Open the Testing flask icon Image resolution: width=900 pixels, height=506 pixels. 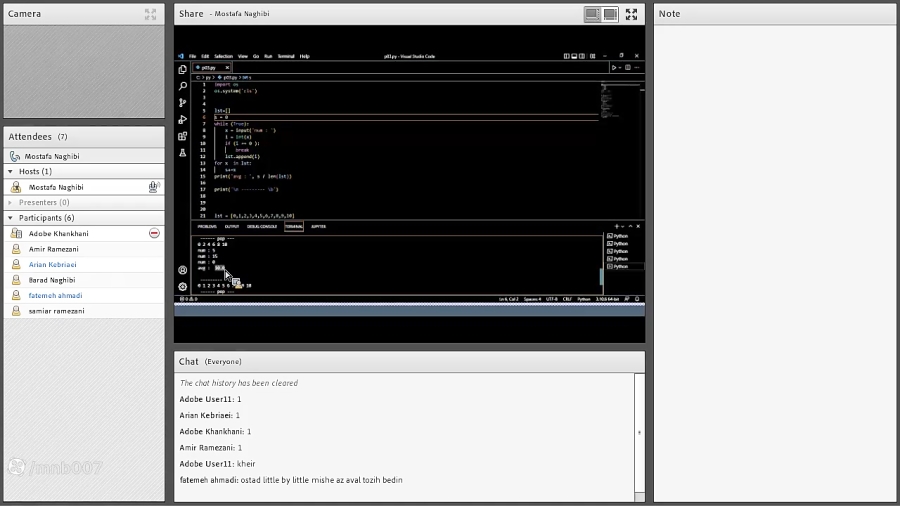[x=182, y=153]
